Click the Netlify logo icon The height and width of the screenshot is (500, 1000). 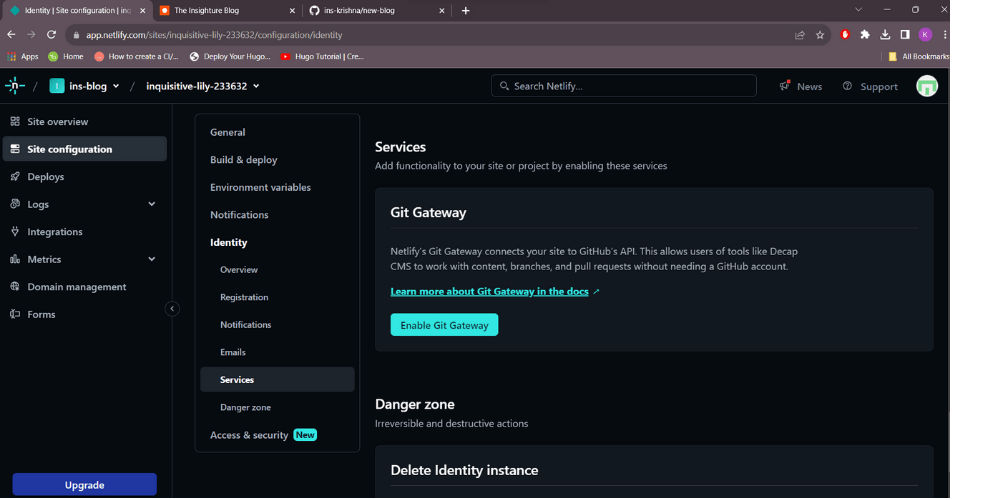(x=15, y=86)
